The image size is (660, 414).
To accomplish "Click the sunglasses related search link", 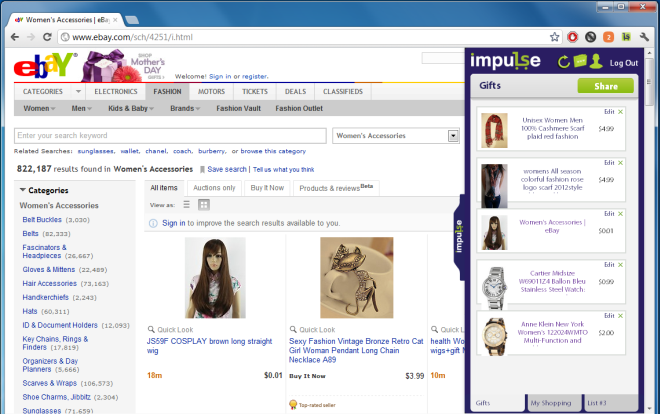I will pyautogui.click(x=96, y=151).
